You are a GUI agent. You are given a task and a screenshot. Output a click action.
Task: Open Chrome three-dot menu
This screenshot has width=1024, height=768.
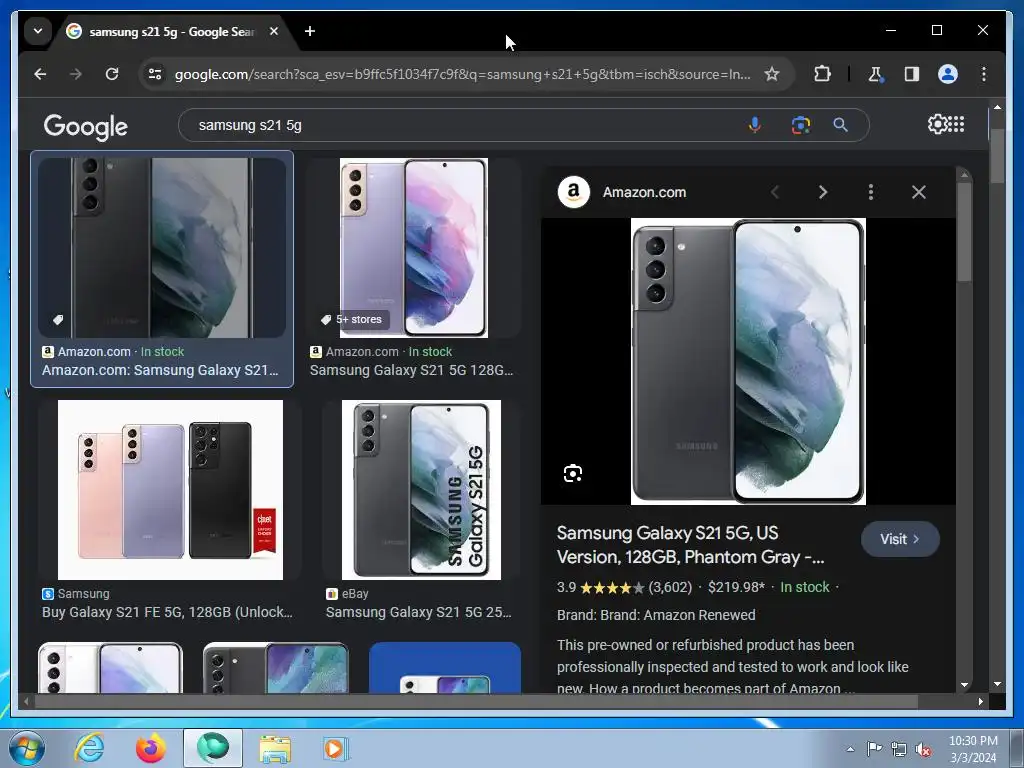[x=984, y=74]
